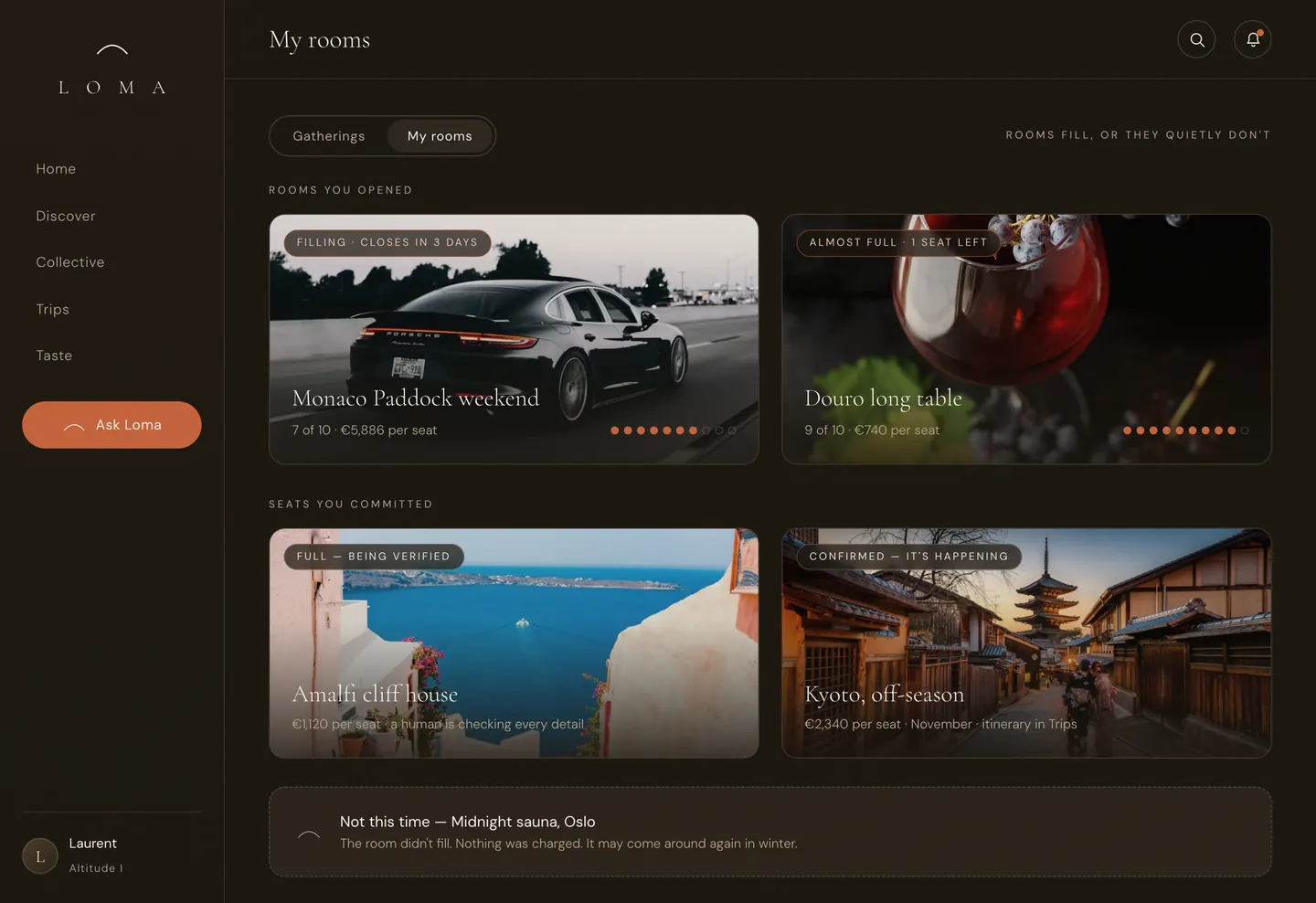Open the 'Not this time — Midnight sauna, Oslo' notice
Screen dimensions: 1316x903
pyautogui.click(x=770, y=832)
